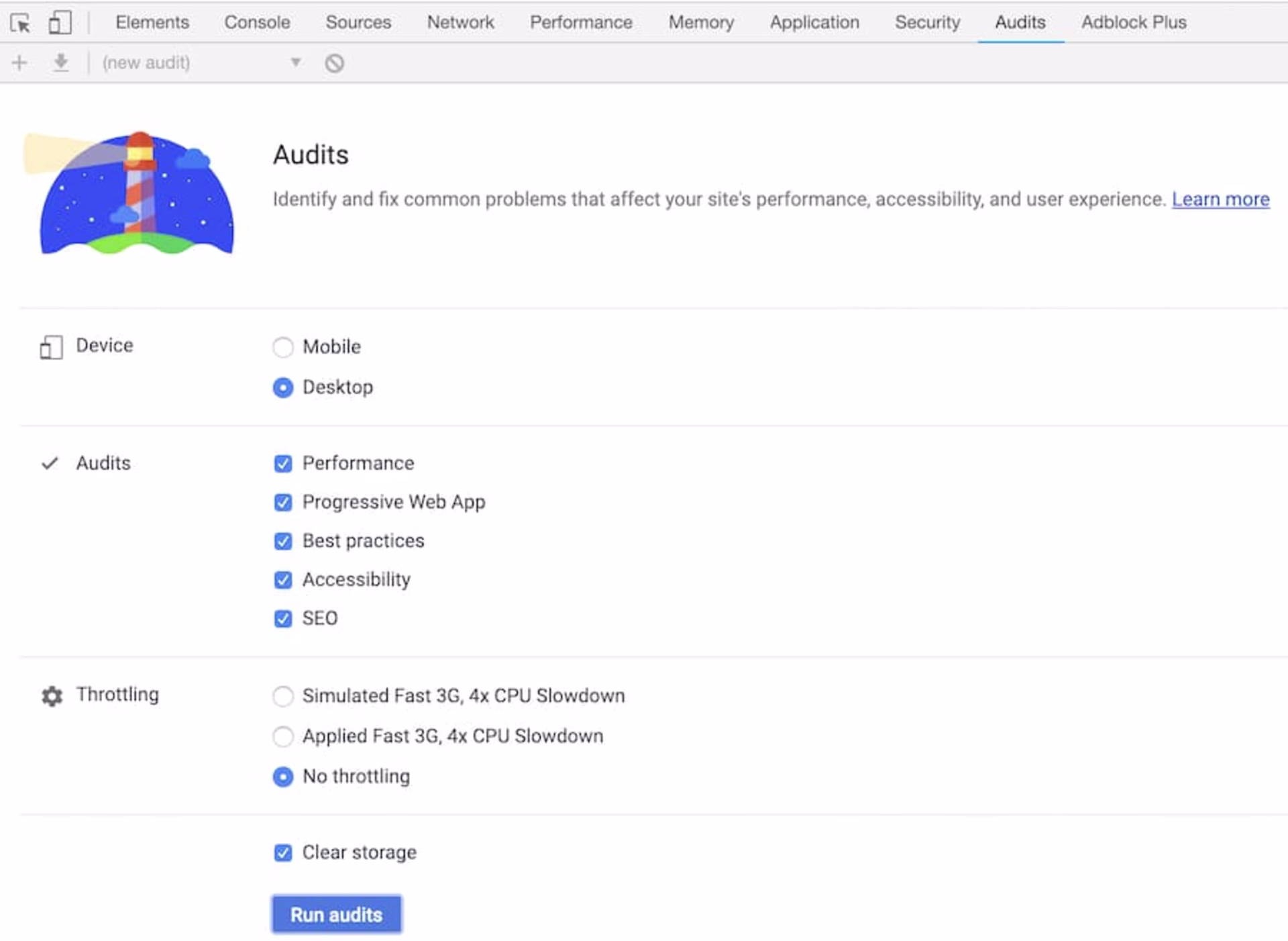
Task: Choose Applied Fast 3G throttling option
Action: (283, 736)
